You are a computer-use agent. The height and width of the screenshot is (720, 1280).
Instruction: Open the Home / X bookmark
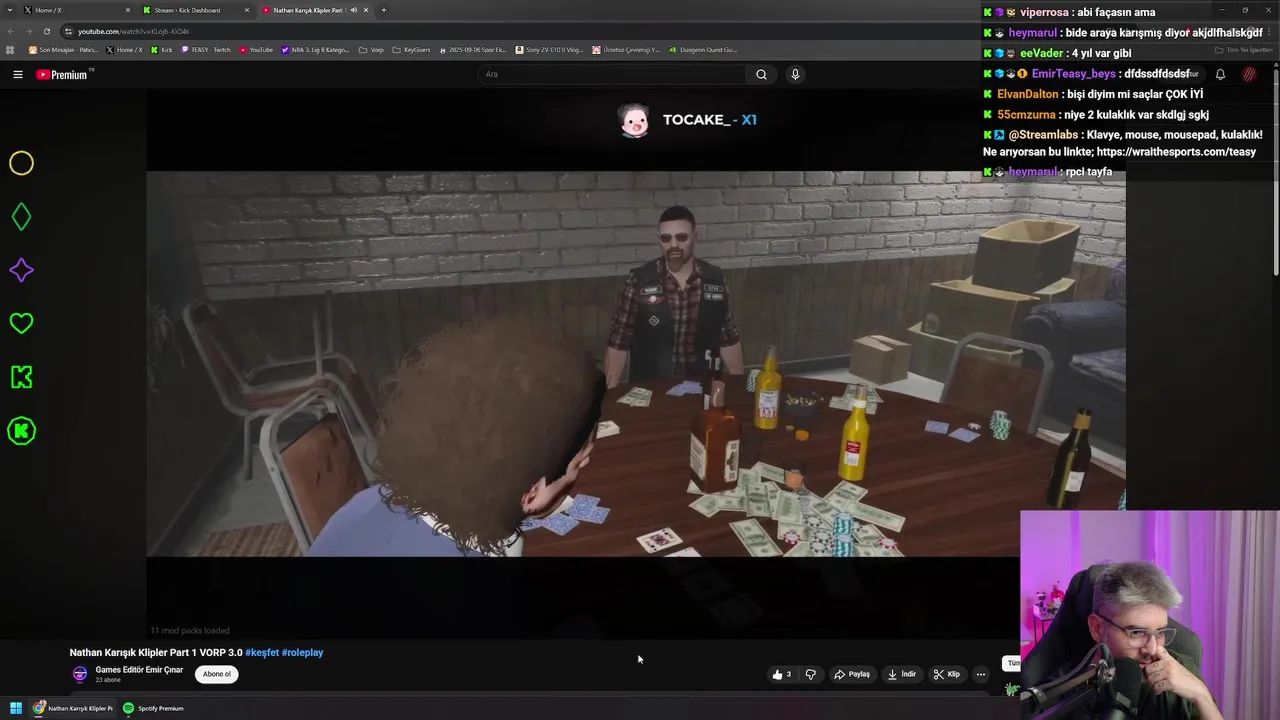pos(124,49)
